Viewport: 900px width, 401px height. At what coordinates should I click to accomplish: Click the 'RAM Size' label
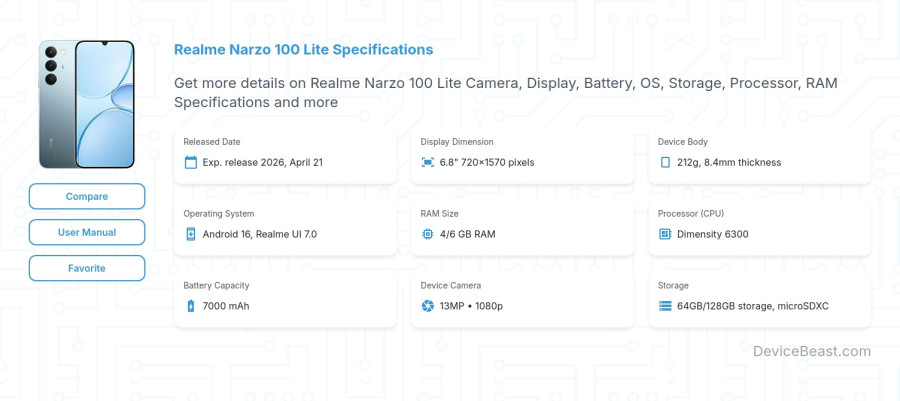439,213
